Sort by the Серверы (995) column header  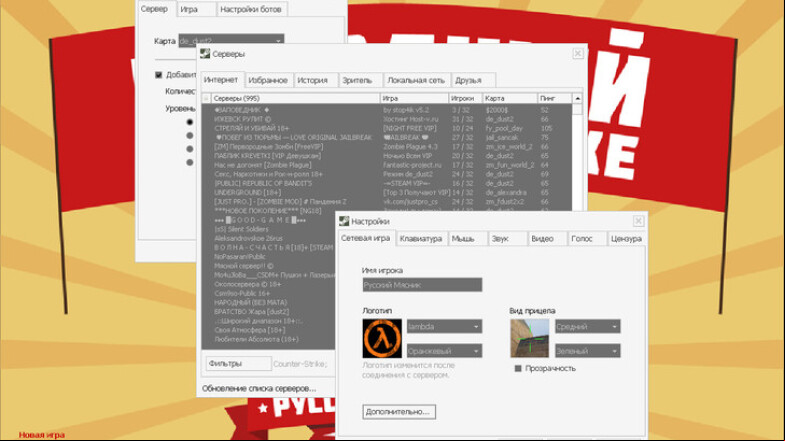pos(295,98)
